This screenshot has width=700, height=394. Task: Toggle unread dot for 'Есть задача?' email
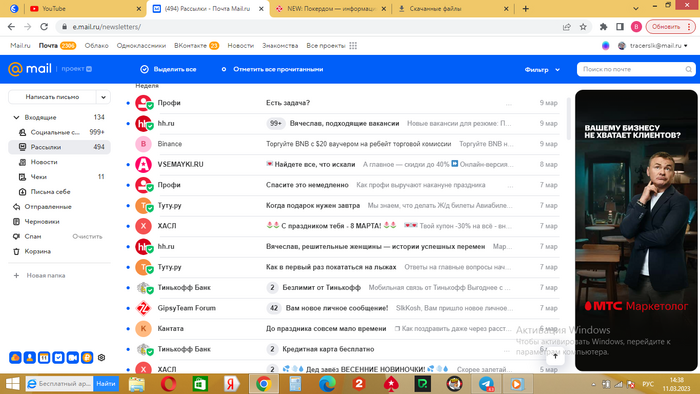(x=128, y=103)
